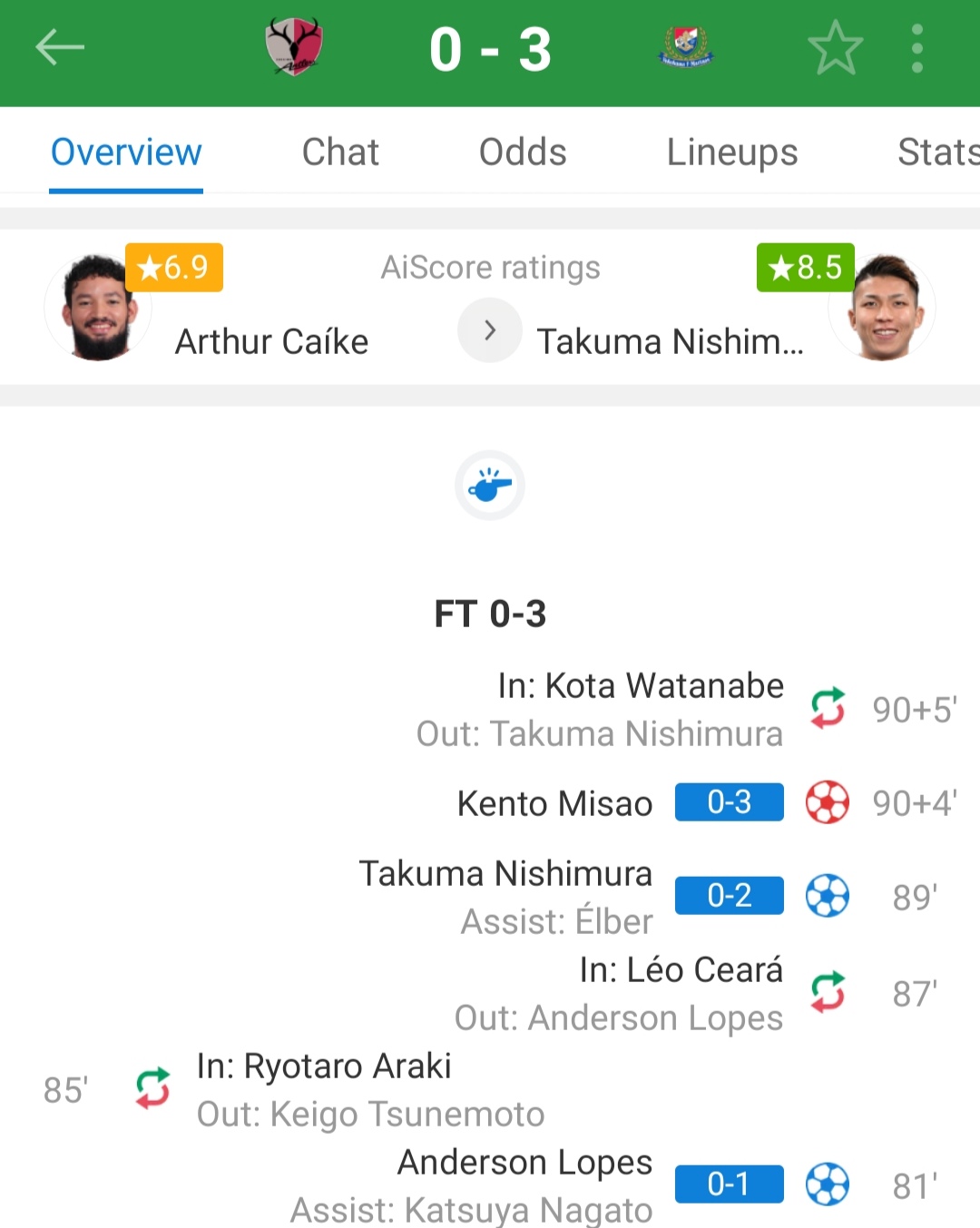Switch to the Chat tab

click(x=340, y=152)
